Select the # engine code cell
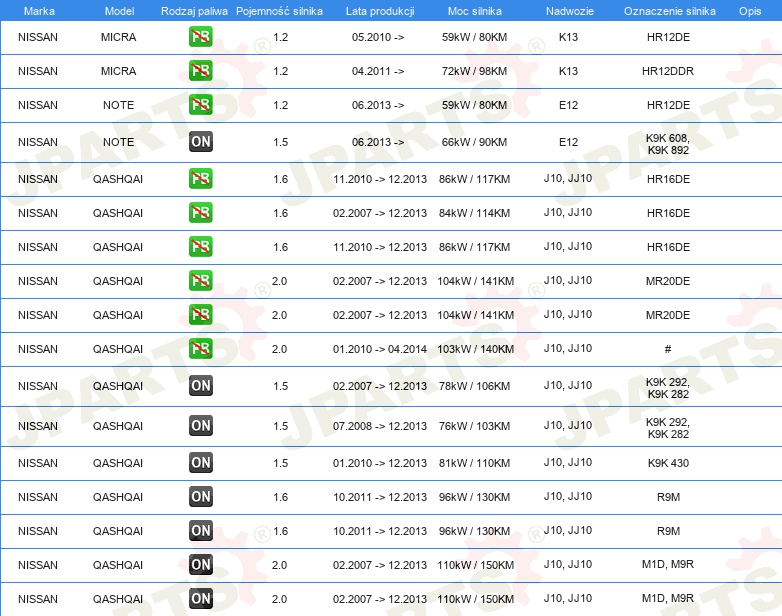 [x=668, y=349]
